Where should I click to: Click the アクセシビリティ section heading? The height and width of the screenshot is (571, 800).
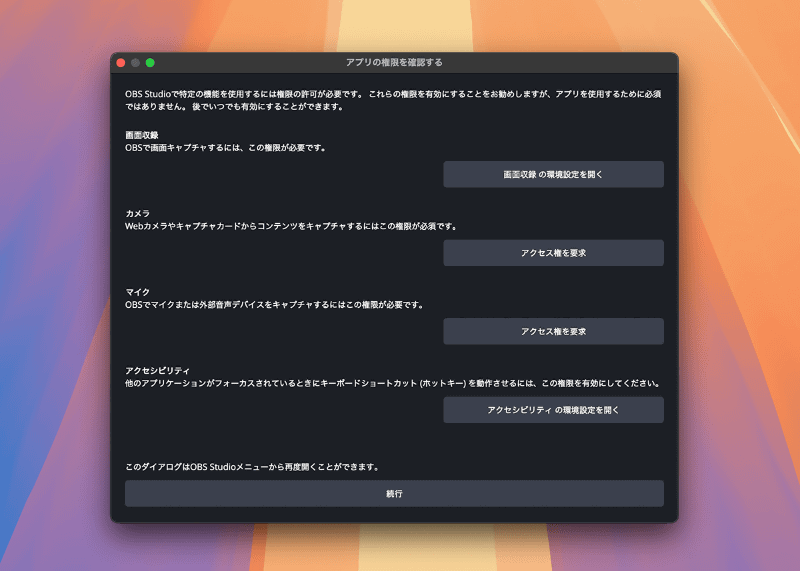(x=158, y=370)
